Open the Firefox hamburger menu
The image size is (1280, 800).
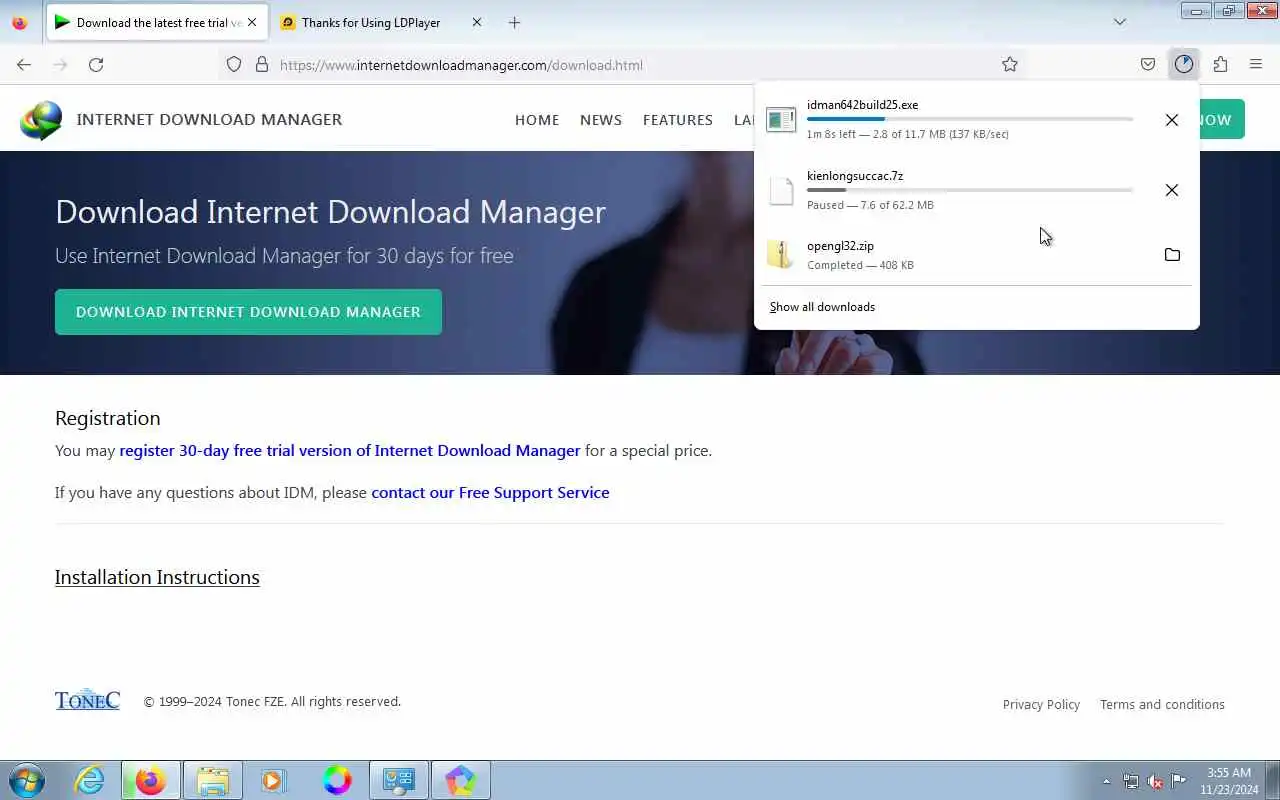[1256, 65]
